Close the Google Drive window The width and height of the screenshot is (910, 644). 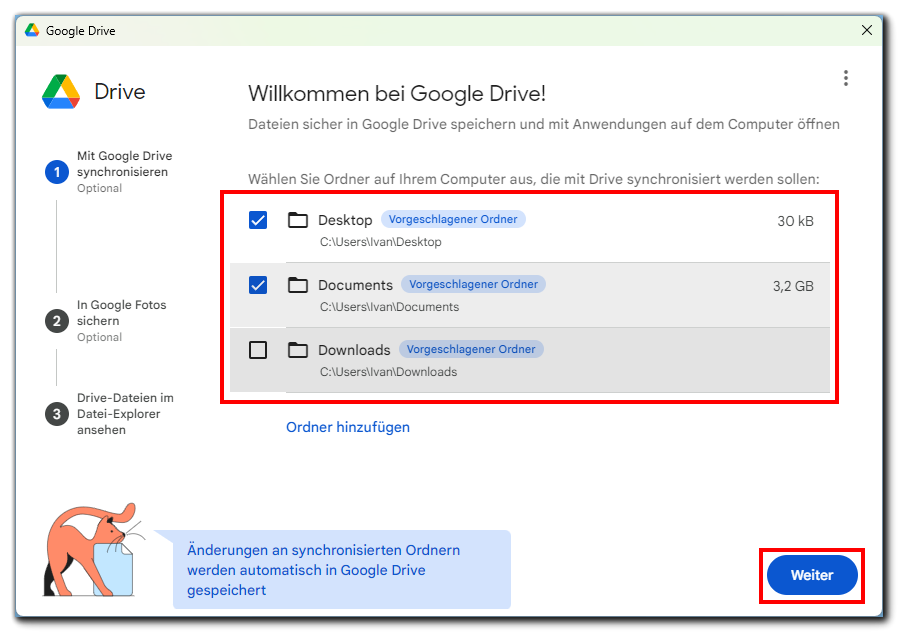point(866,30)
